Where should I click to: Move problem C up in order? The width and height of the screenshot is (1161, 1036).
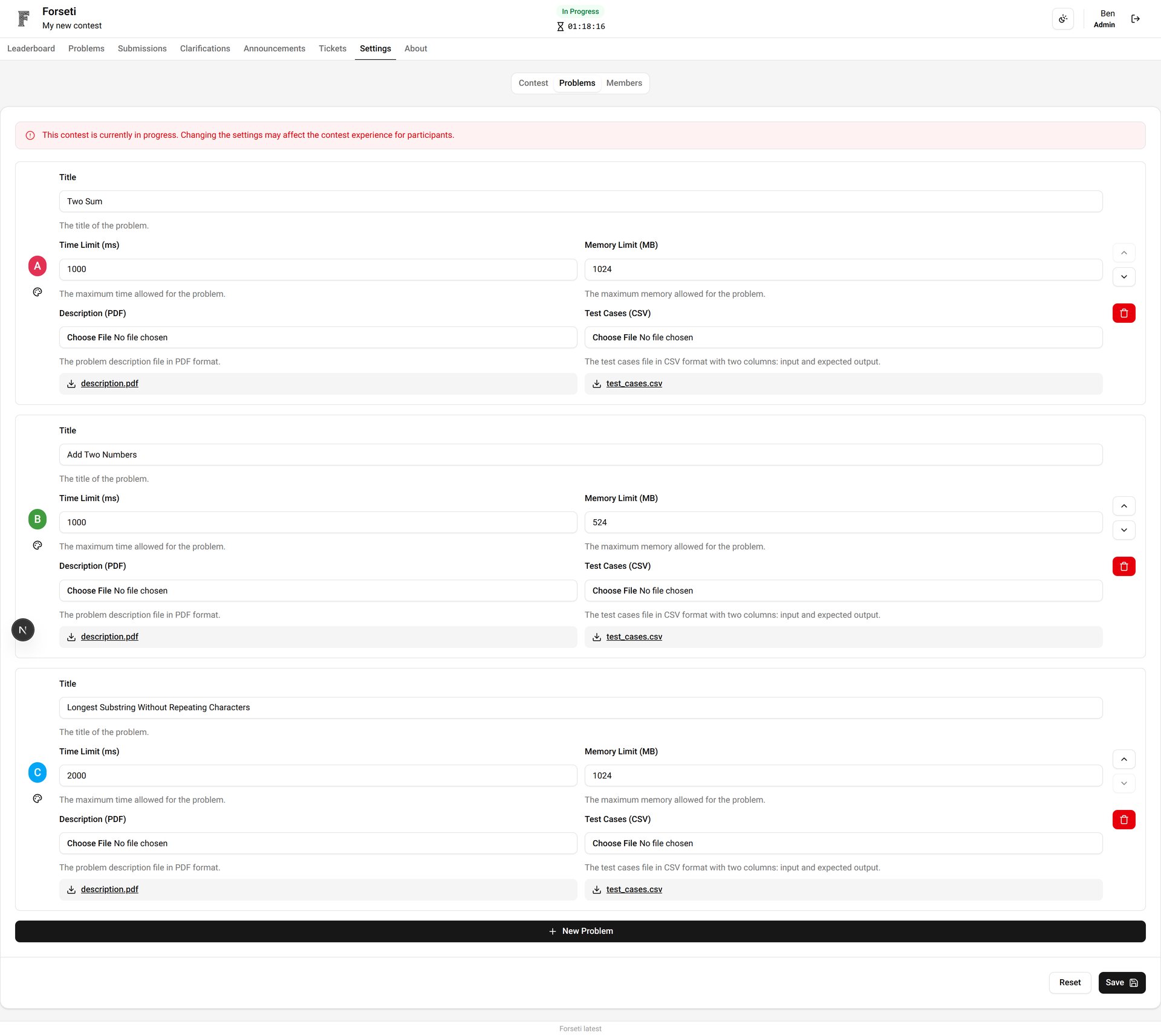pyautogui.click(x=1124, y=759)
